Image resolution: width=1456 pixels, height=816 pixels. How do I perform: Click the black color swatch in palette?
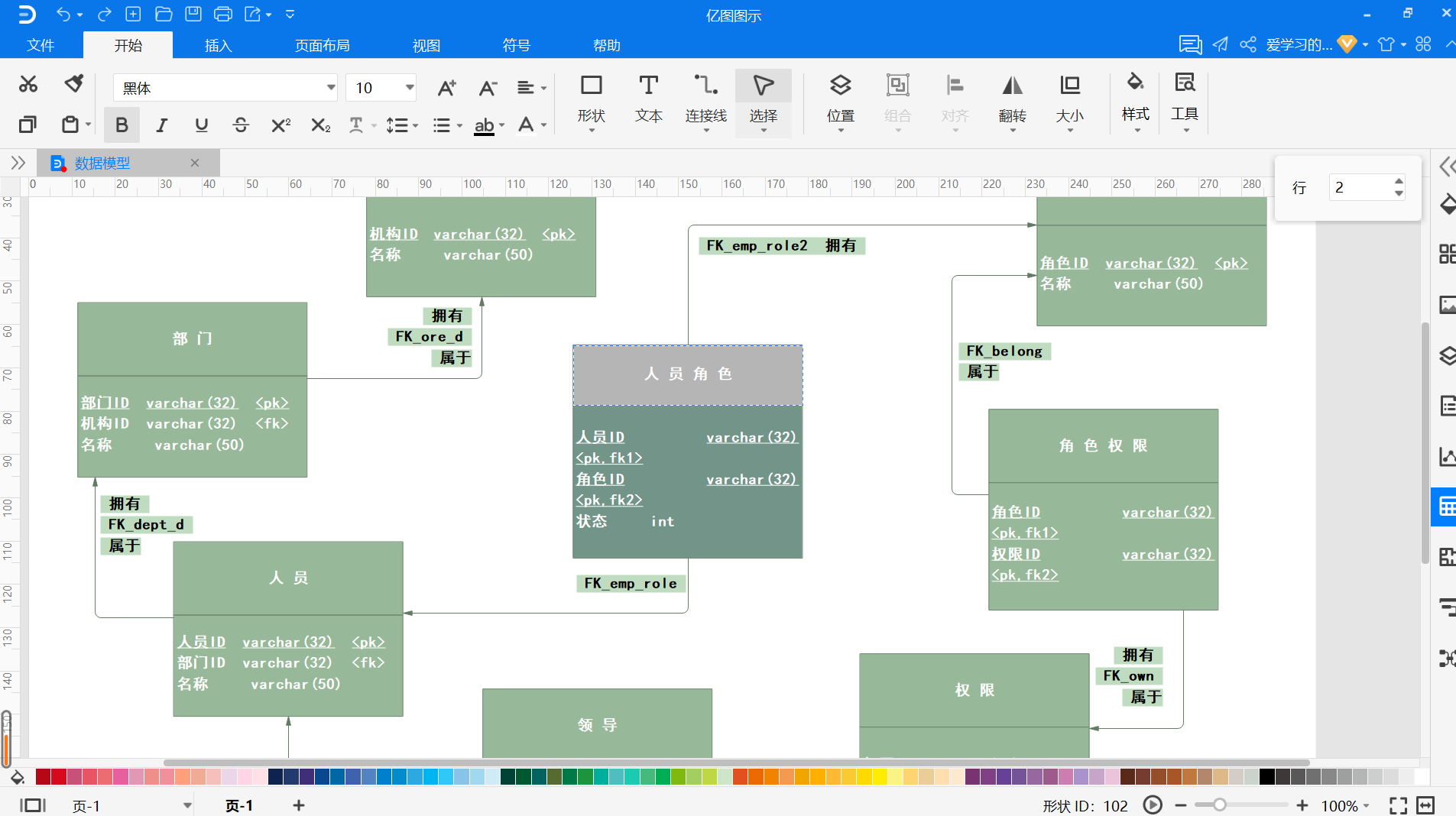[x=1267, y=777]
